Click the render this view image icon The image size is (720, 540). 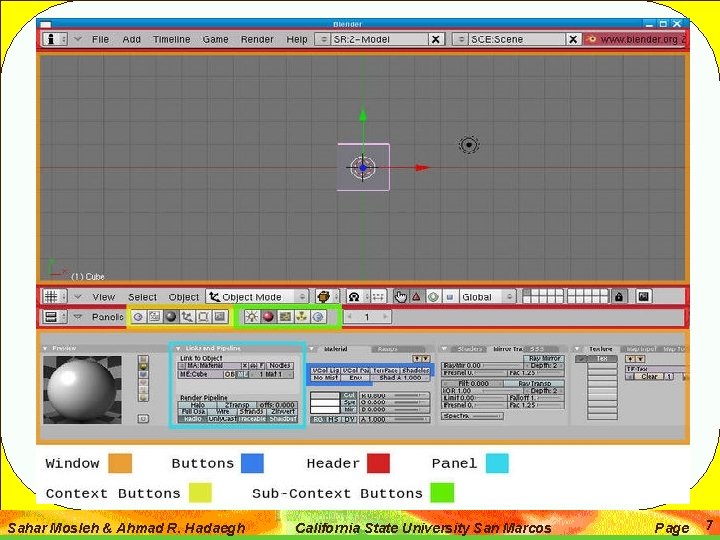[644, 297]
